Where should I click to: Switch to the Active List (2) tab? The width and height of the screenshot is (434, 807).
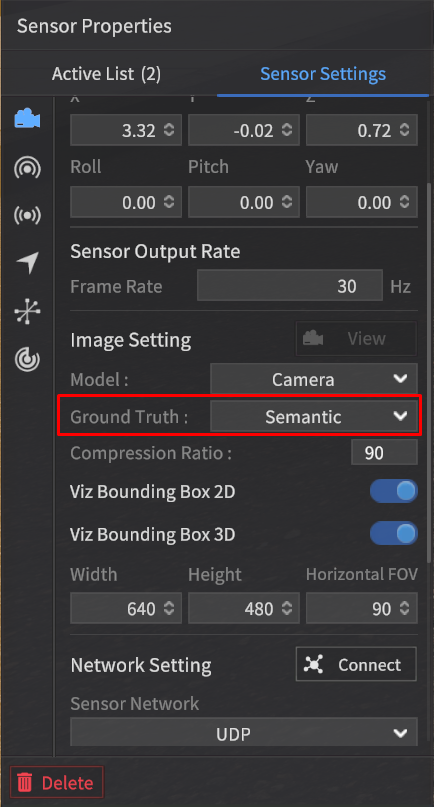(x=106, y=74)
